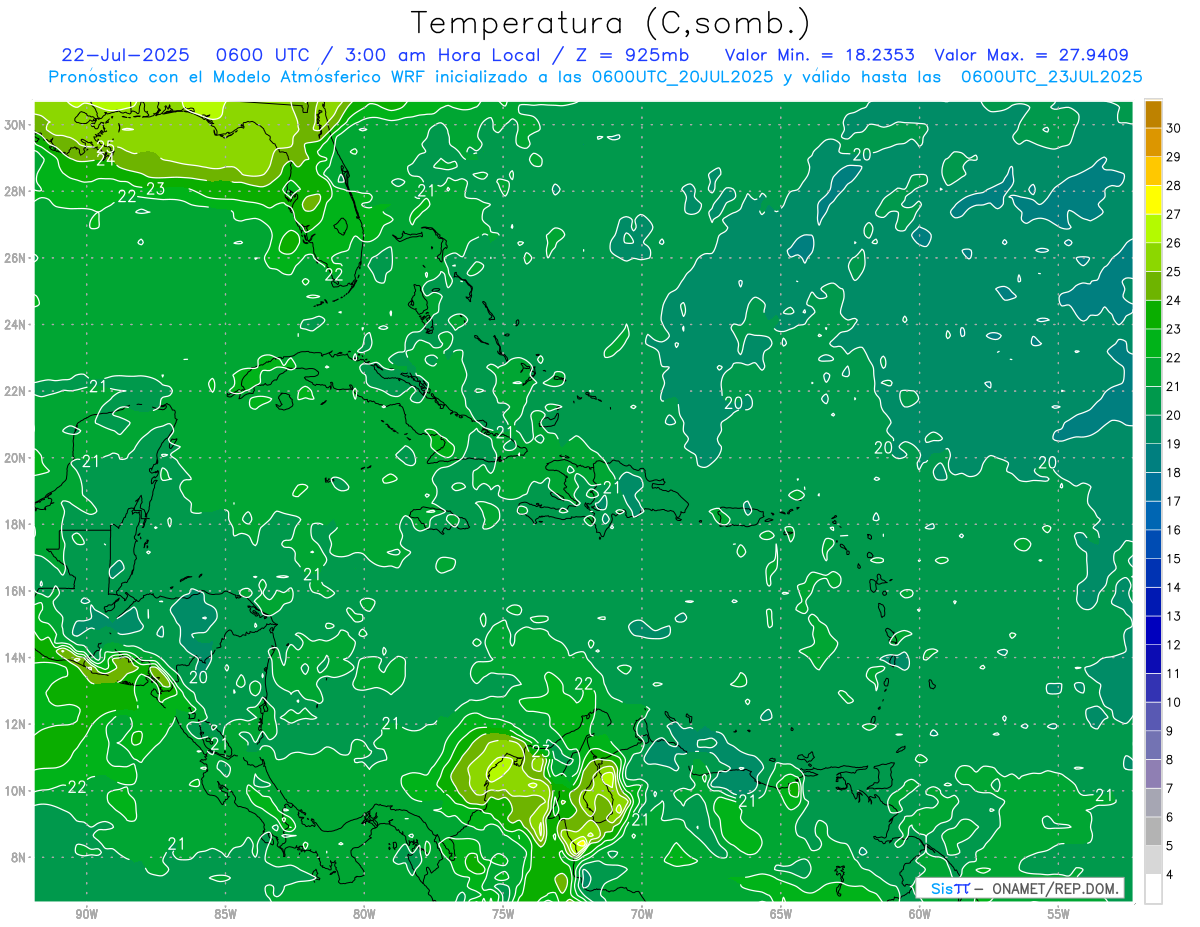Click the 26N latitude axis label
The image size is (1200, 927).
16,258
